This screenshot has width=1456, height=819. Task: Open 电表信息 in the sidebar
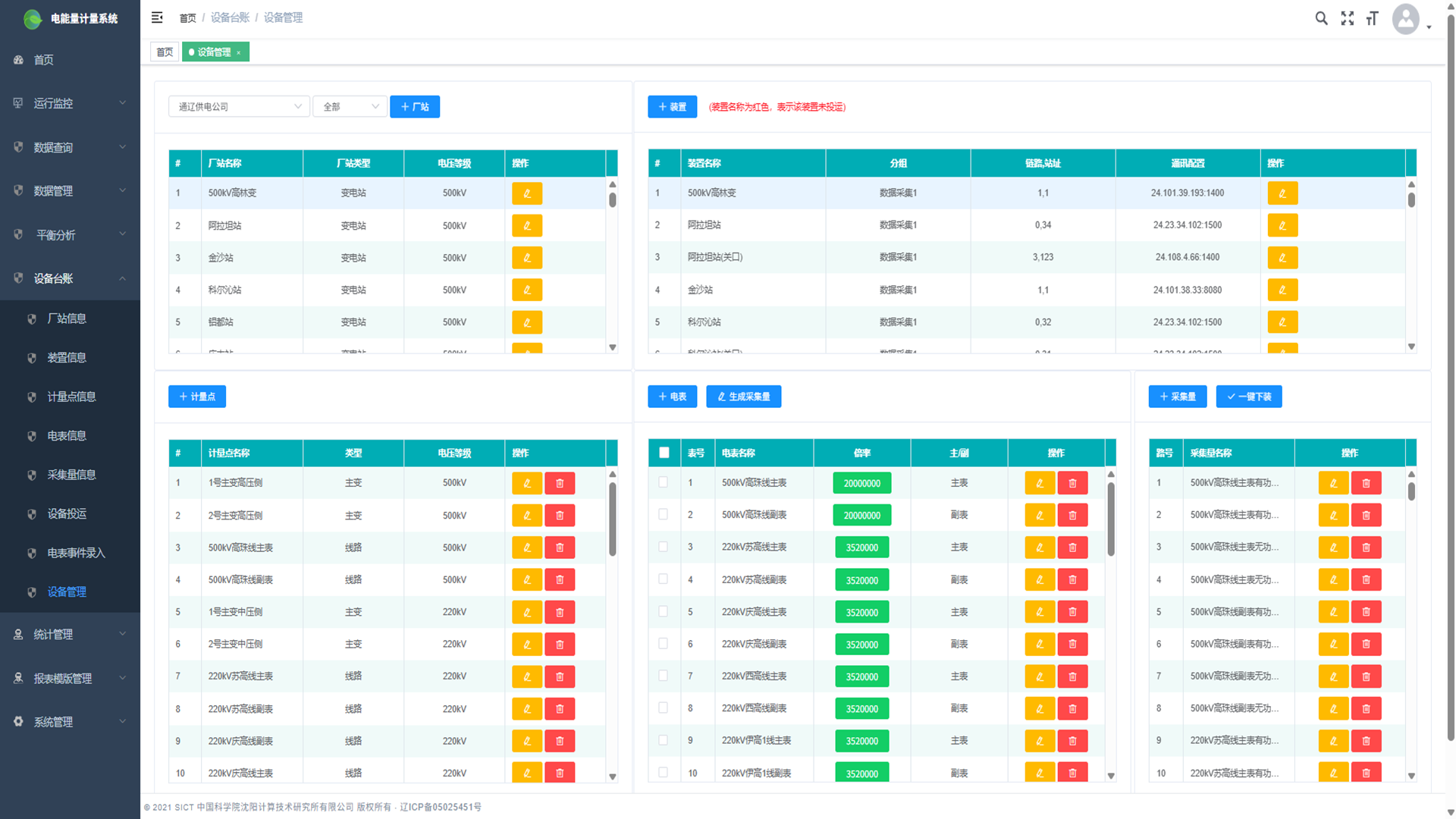(67, 436)
